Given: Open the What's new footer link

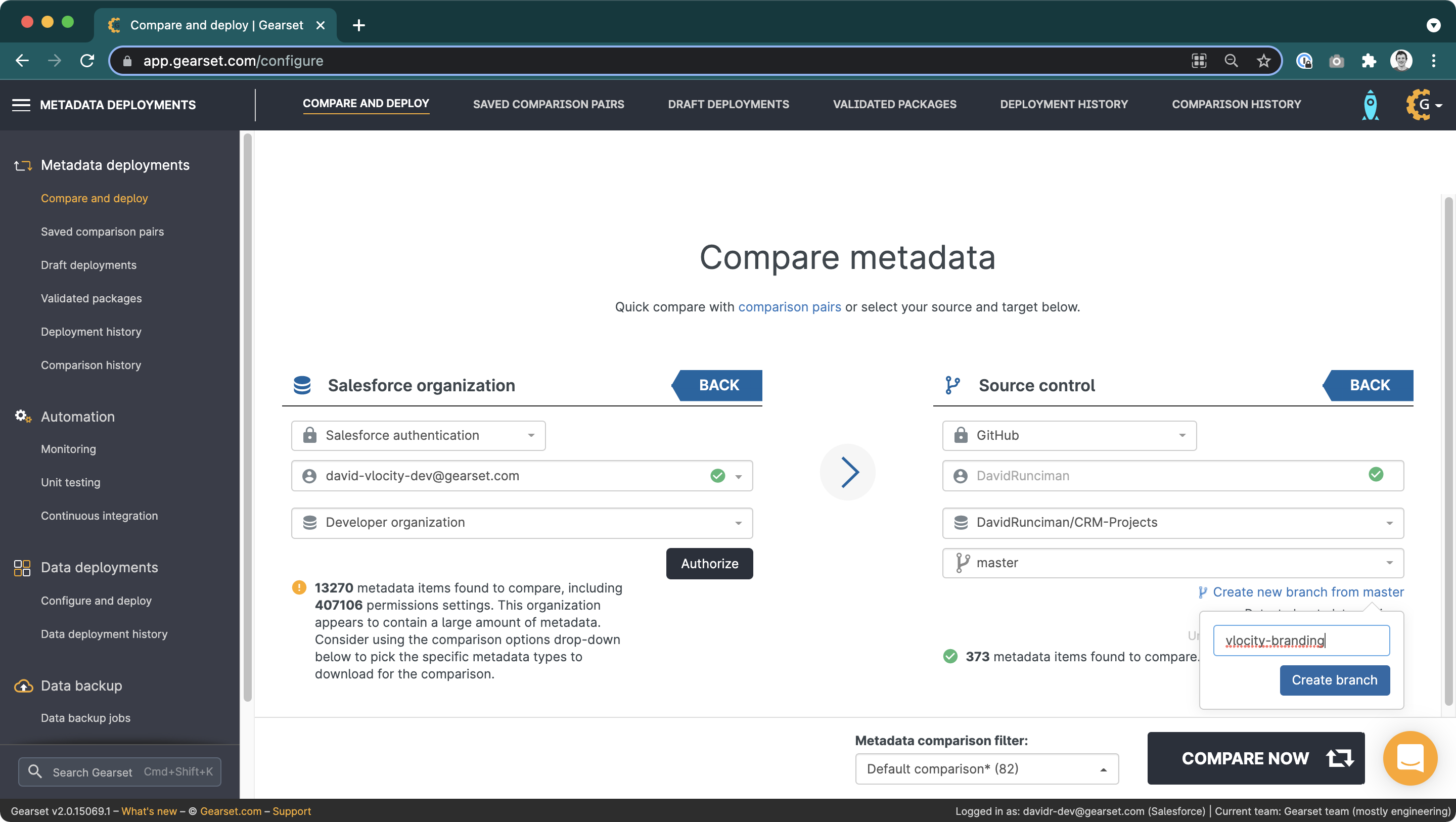Looking at the screenshot, I should click(x=149, y=811).
